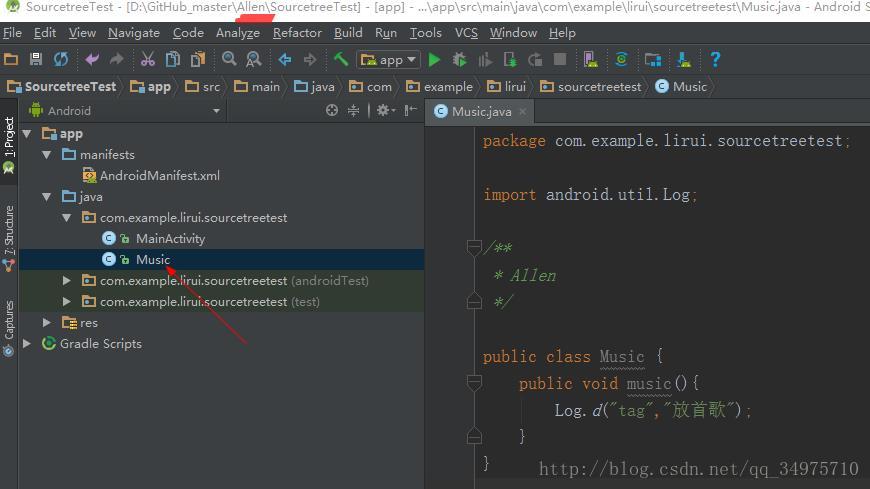The height and width of the screenshot is (489, 870).
Task: Click the Cut scissors icon
Action: pos(148,59)
